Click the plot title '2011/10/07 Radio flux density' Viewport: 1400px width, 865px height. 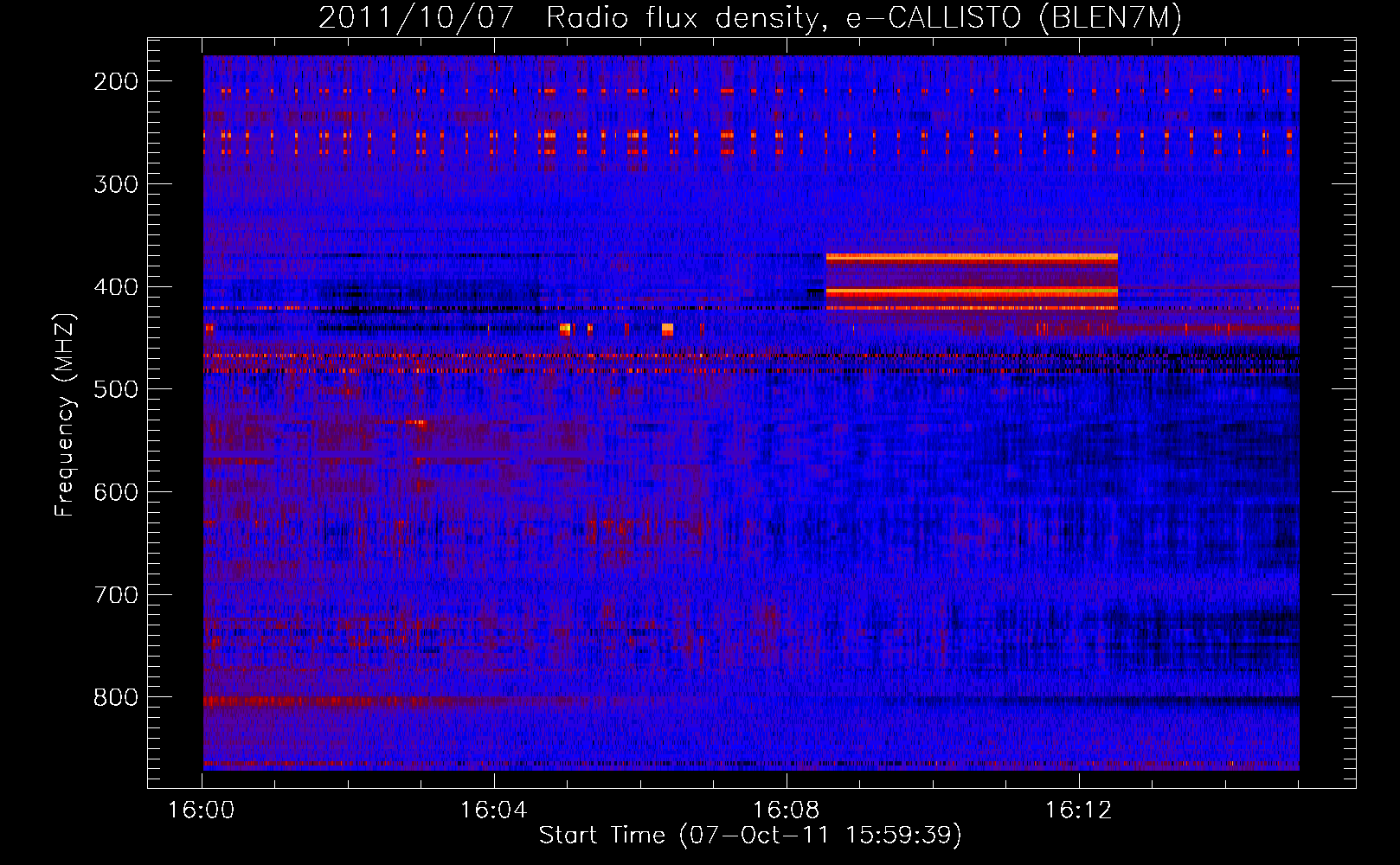(x=750, y=18)
